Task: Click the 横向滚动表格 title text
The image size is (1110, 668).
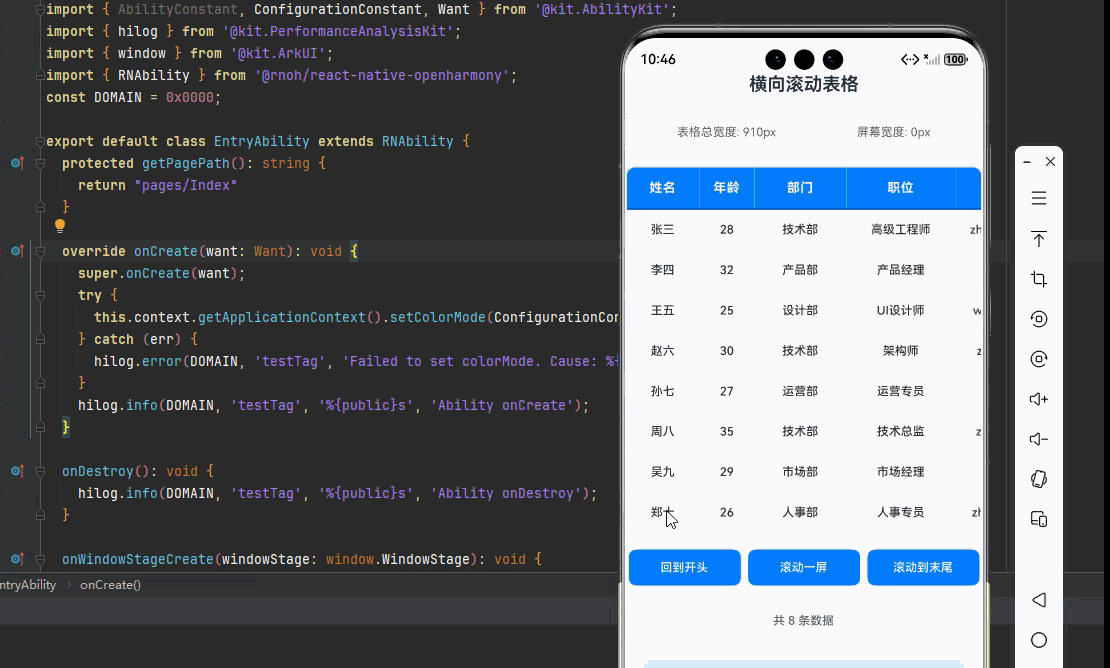Action: point(803,84)
